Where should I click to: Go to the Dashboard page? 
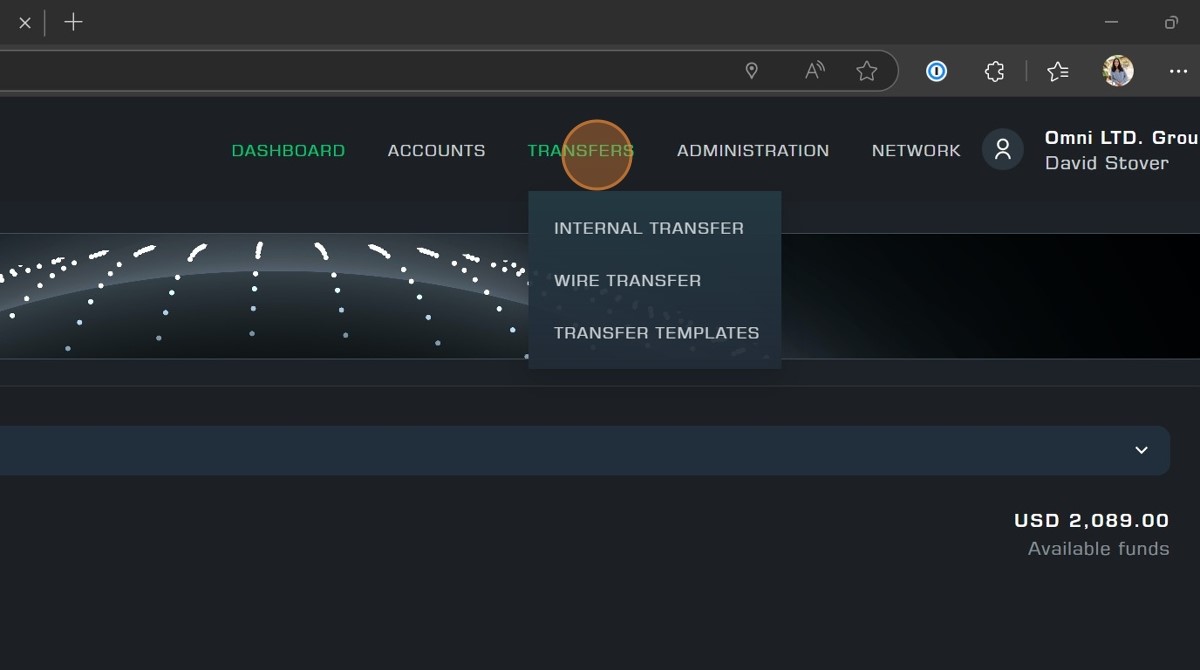tap(288, 151)
